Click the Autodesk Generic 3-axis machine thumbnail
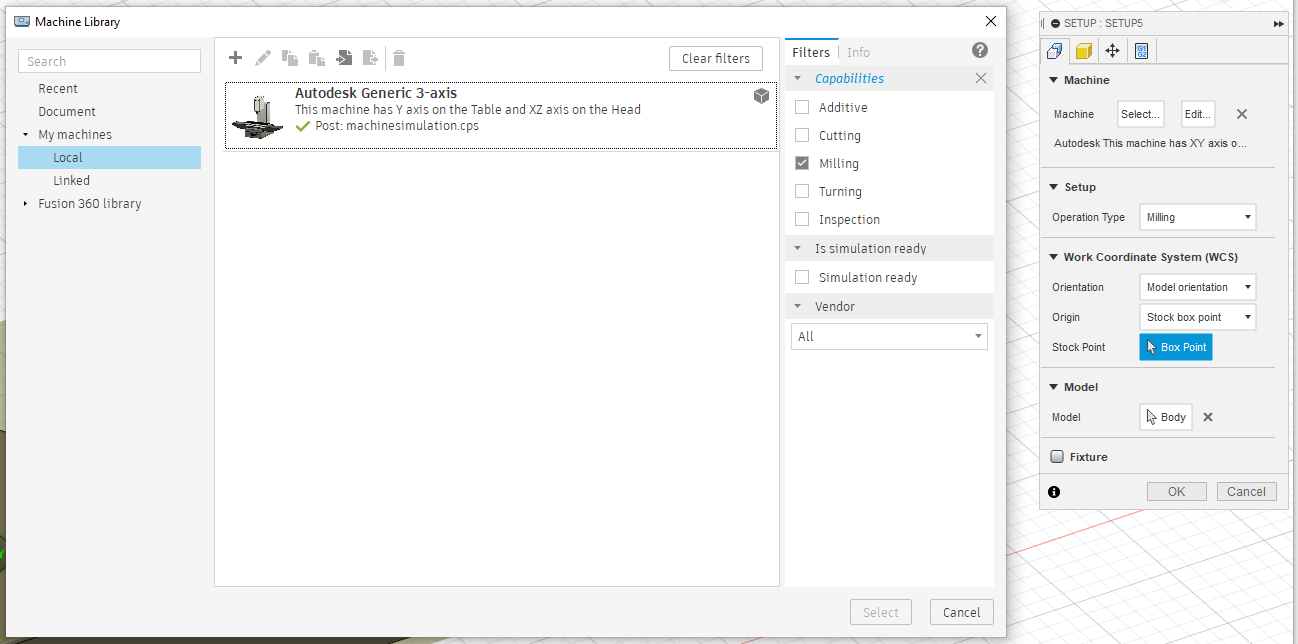This screenshot has width=1298, height=644. [x=258, y=116]
